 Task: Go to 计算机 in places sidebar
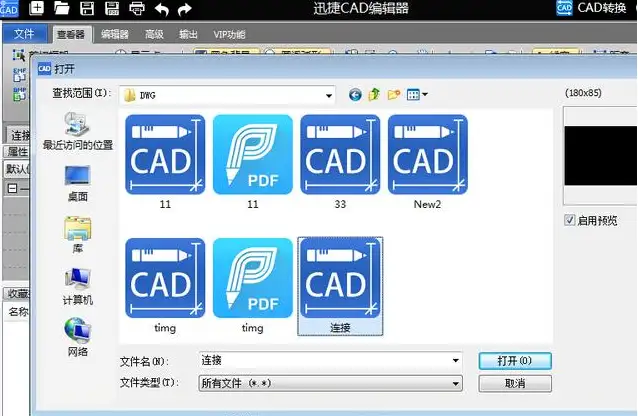[x=78, y=287]
